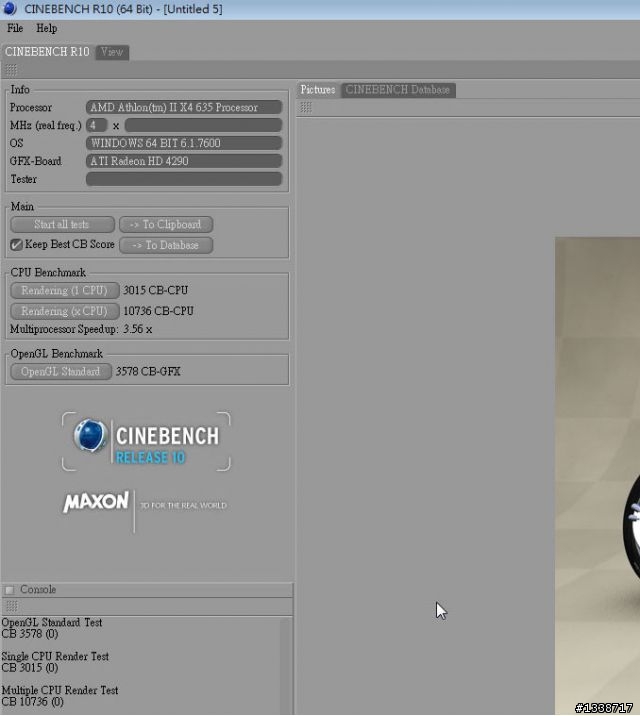Run the Rendering (x CPU) benchmark
The height and width of the screenshot is (716, 640).
coord(64,311)
